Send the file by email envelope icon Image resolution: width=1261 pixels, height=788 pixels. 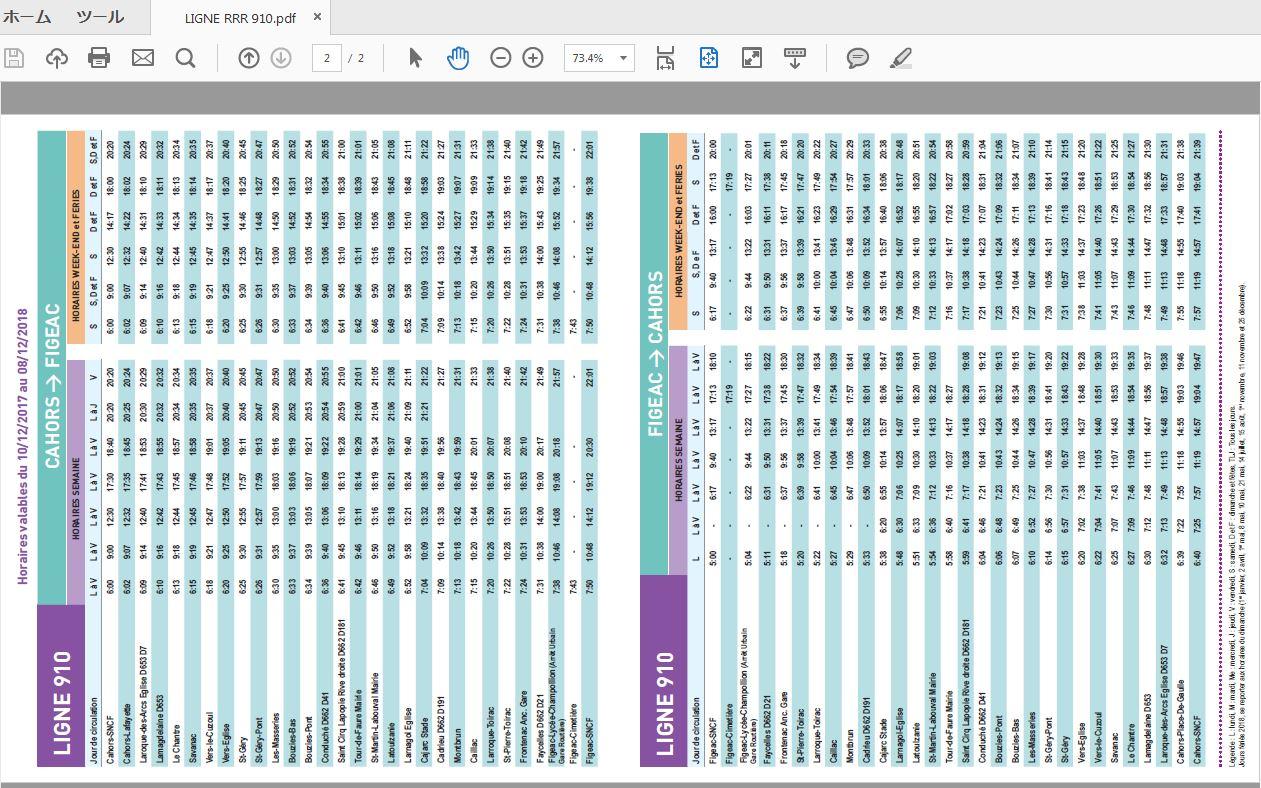143,58
